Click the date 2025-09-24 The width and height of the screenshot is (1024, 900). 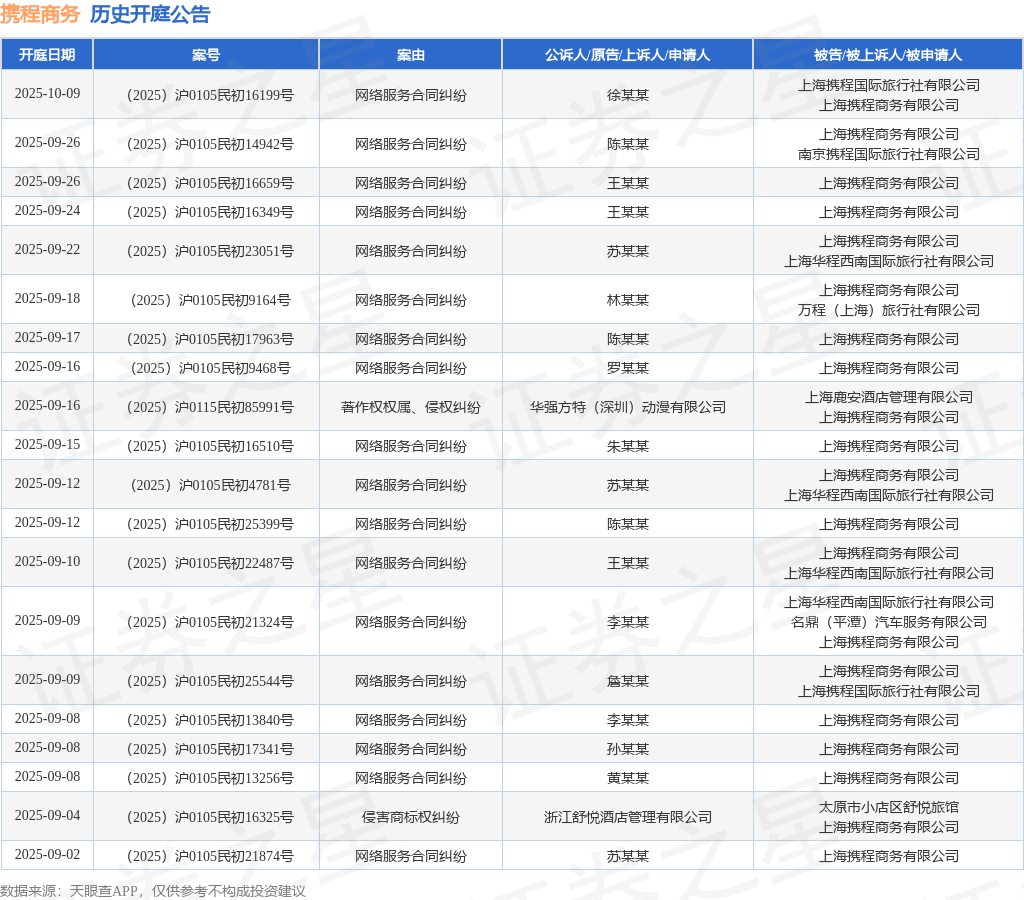pos(48,210)
